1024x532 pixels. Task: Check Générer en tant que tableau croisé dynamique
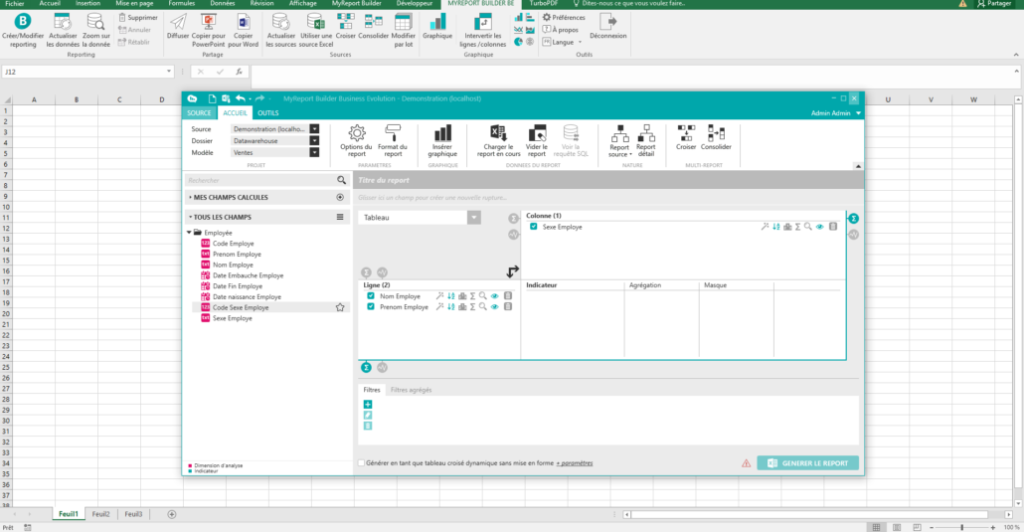pyautogui.click(x=361, y=463)
